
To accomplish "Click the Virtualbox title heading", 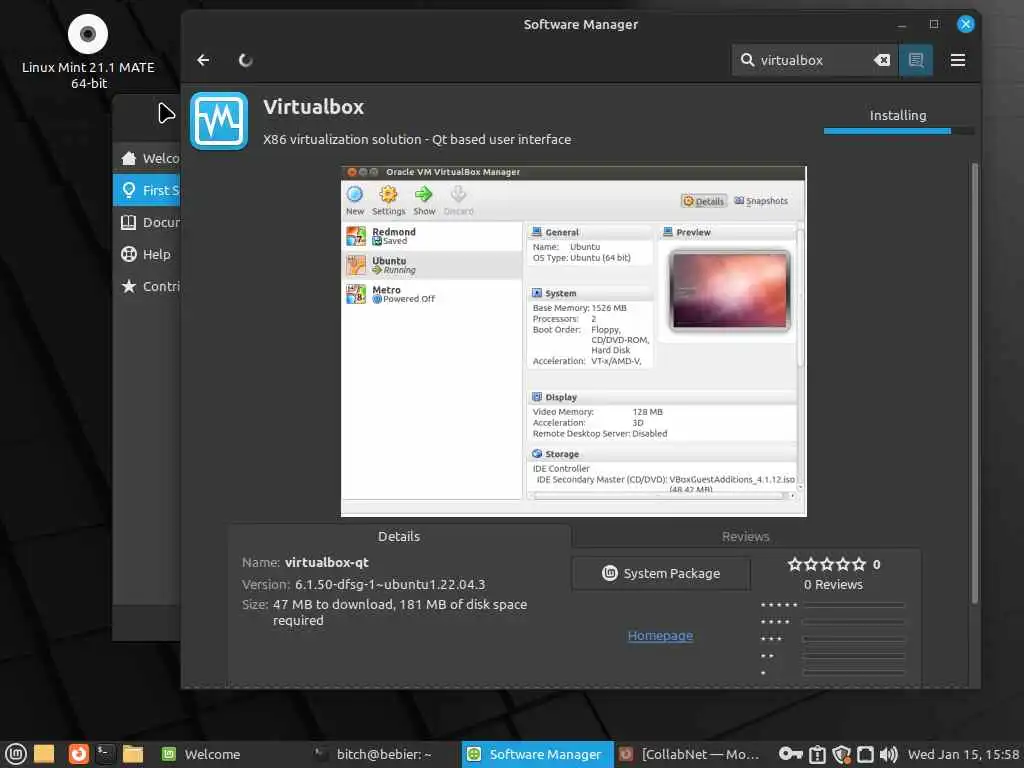I will pos(313,106).
